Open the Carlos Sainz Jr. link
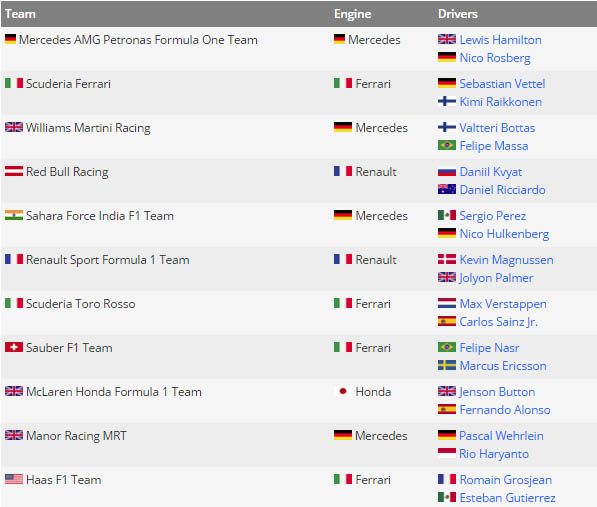The image size is (597, 507). point(499,322)
